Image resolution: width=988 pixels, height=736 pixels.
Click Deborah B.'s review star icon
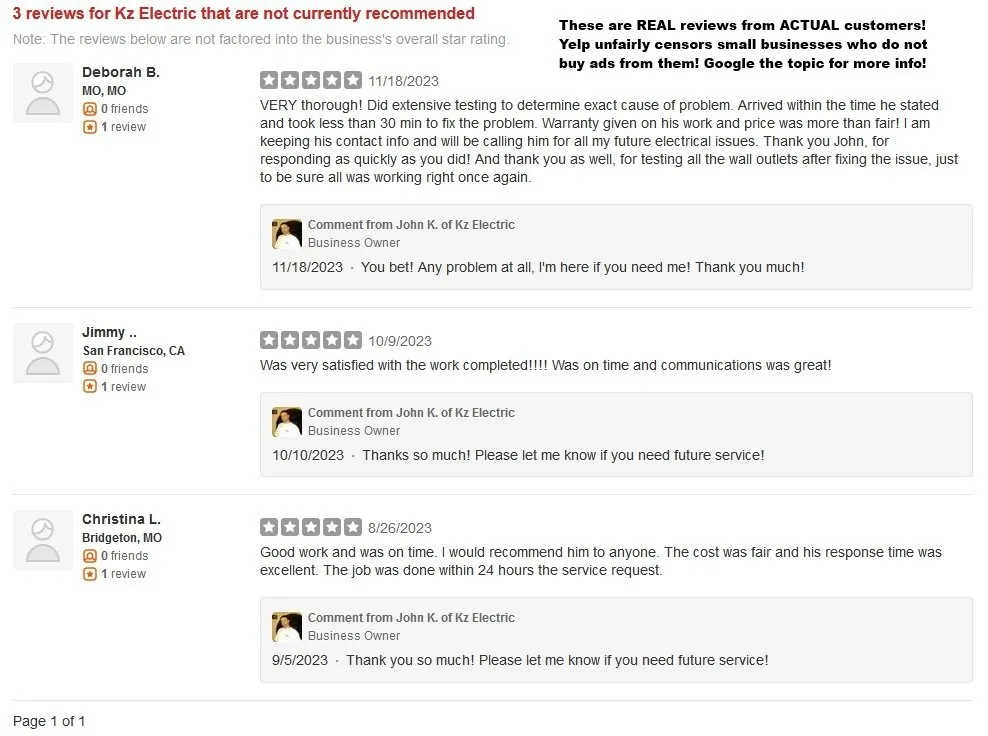89,127
